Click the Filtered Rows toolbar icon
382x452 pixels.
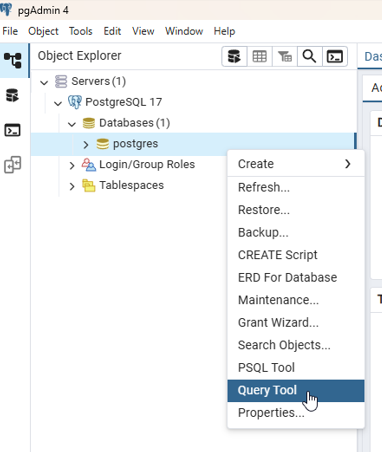(285, 56)
